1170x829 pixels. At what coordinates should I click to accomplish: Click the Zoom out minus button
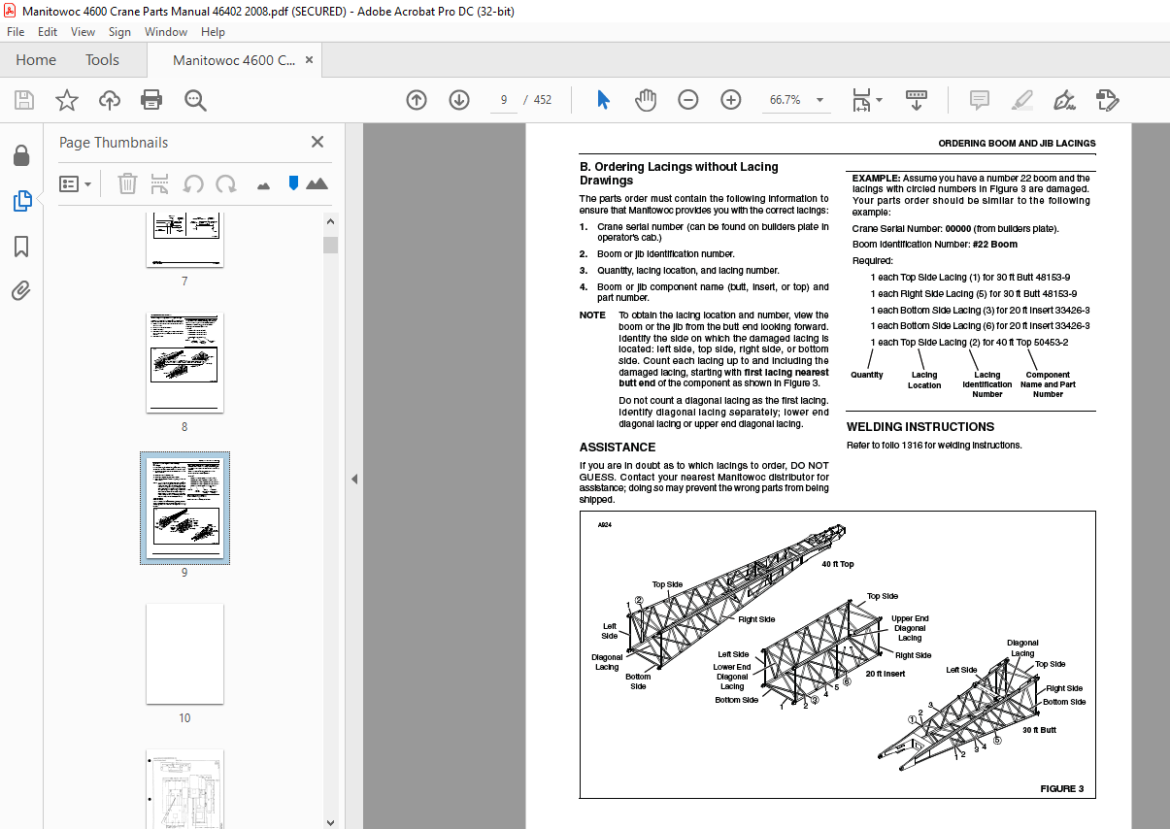[688, 100]
